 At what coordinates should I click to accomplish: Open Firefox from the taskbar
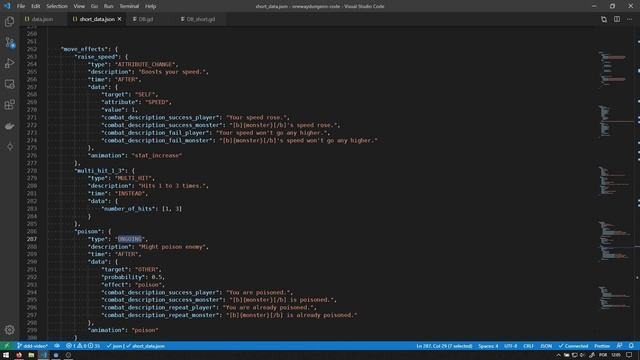[x=19, y=355]
